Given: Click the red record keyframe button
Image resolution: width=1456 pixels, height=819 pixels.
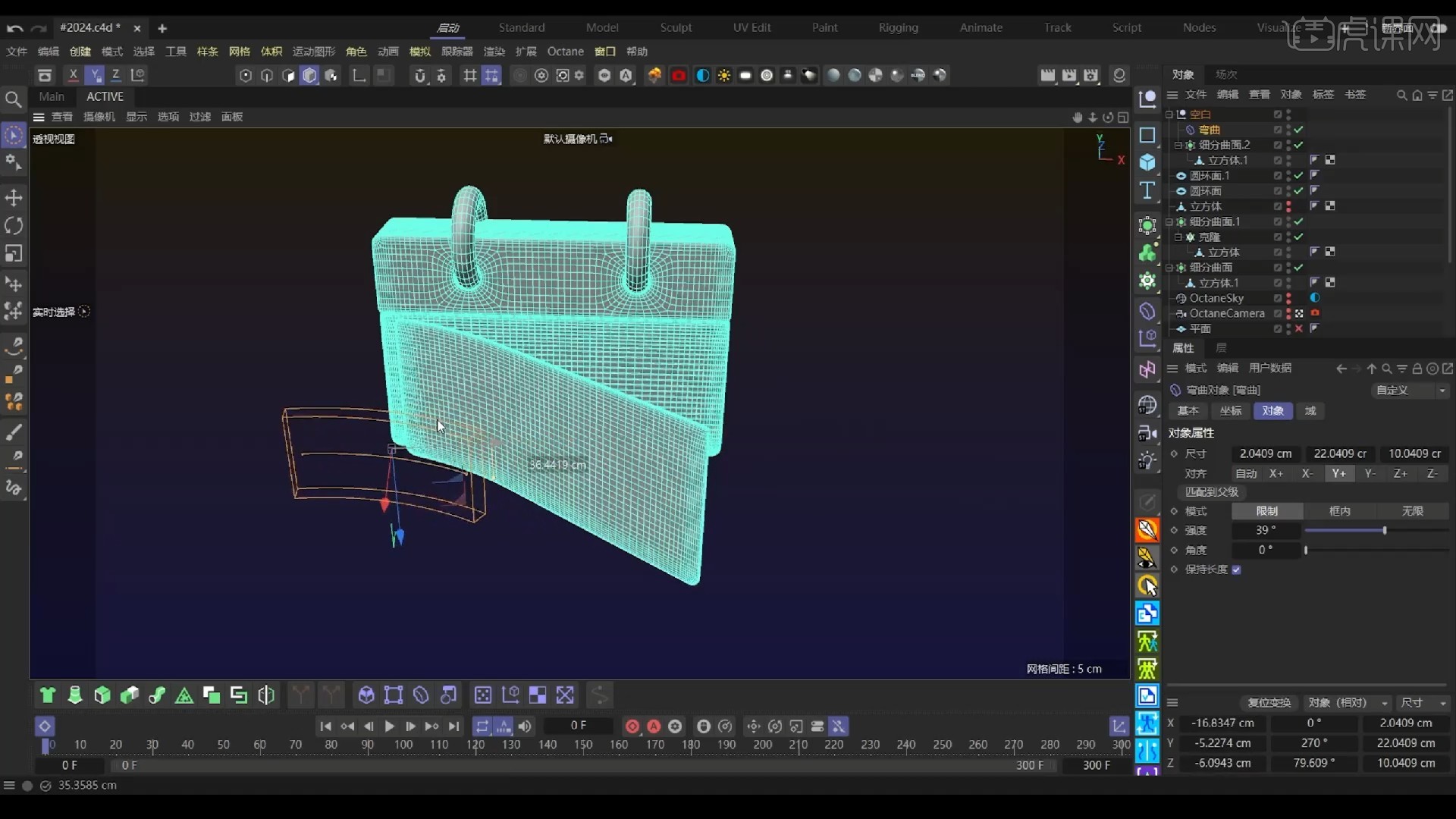Looking at the screenshot, I should [x=632, y=726].
